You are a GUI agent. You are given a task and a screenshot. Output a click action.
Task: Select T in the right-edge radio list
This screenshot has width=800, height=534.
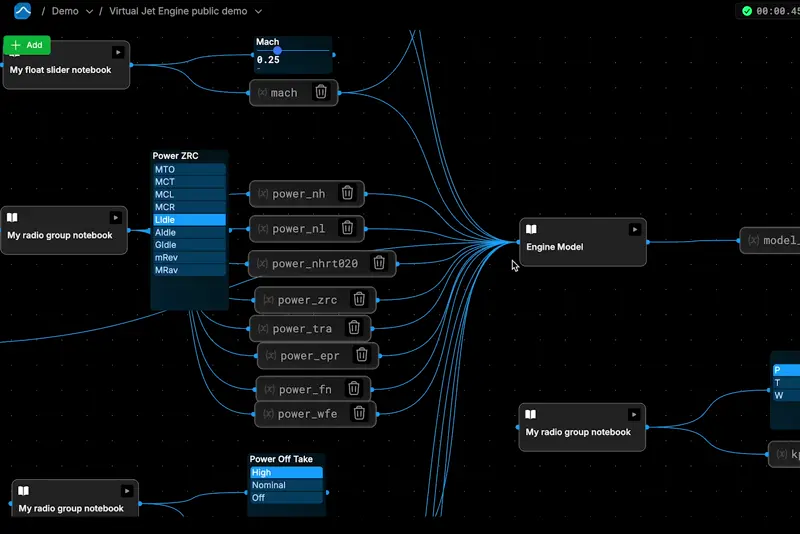[786, 383]
